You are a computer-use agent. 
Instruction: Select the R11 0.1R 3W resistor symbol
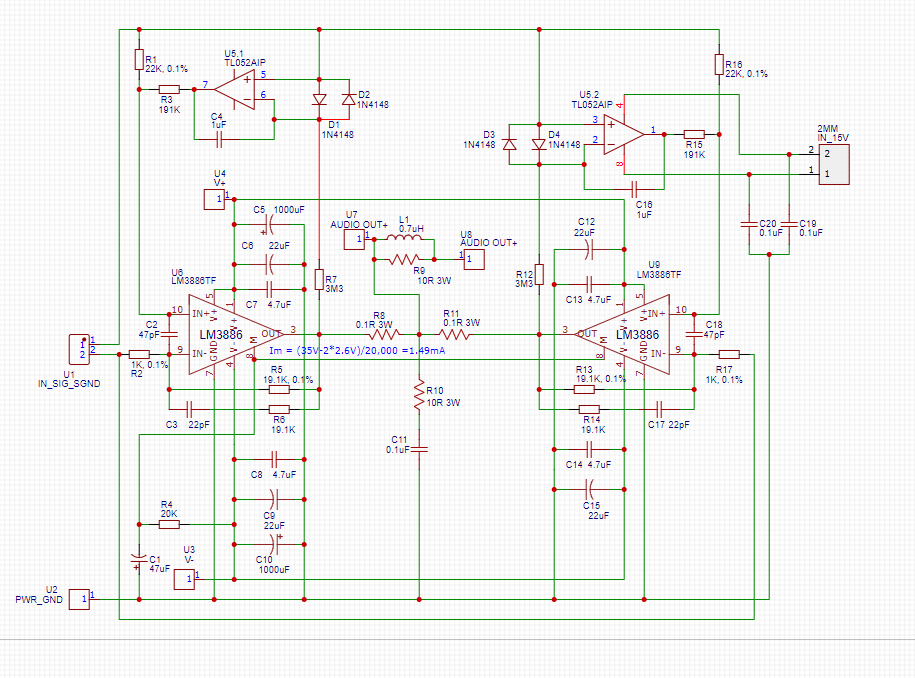click(x=454, y=334)
